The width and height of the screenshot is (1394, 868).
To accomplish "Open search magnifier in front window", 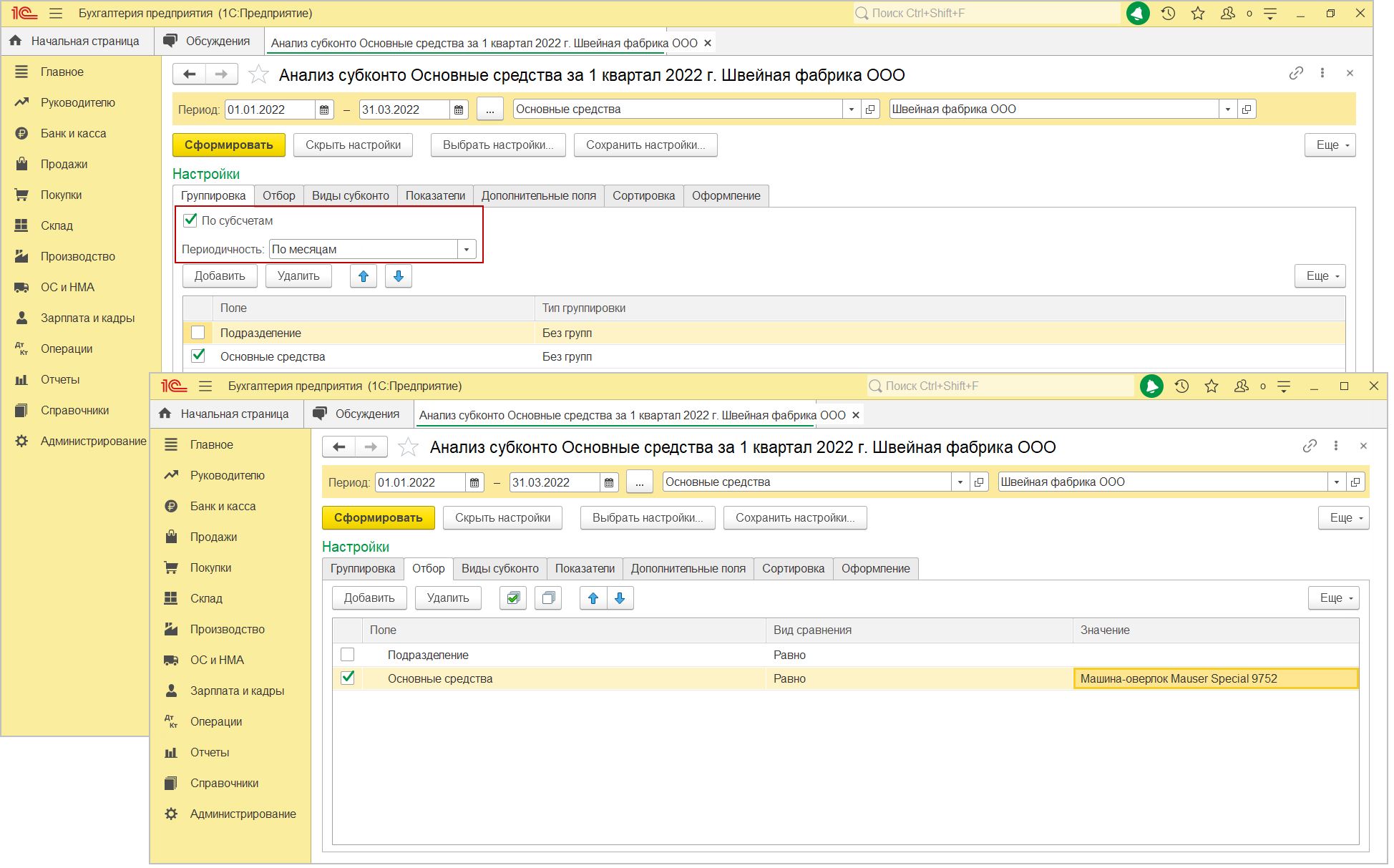I will click(x=875, y=386).
